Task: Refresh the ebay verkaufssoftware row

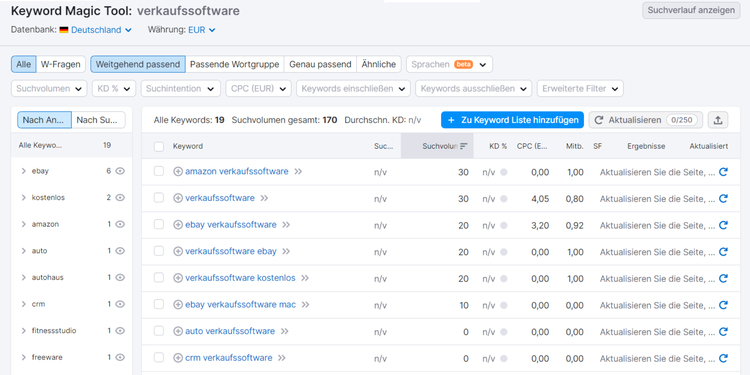Action: click(723, 225)
